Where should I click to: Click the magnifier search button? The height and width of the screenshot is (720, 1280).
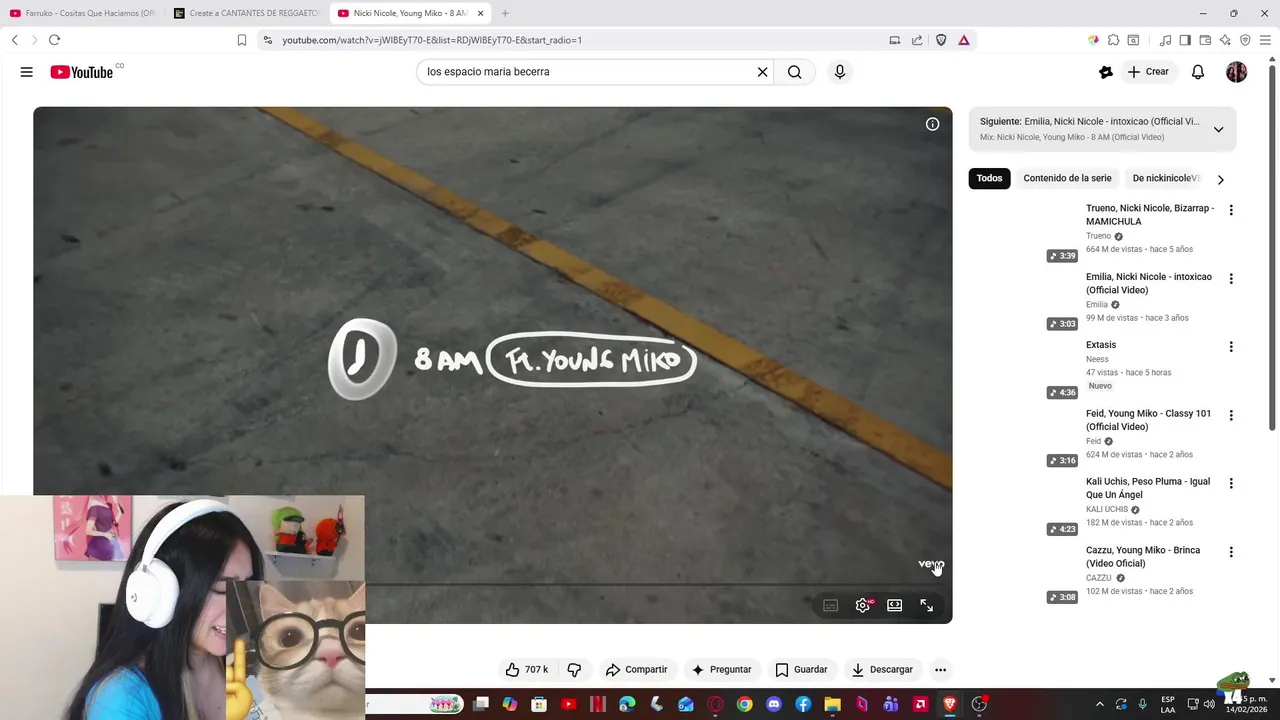point(794,72)
